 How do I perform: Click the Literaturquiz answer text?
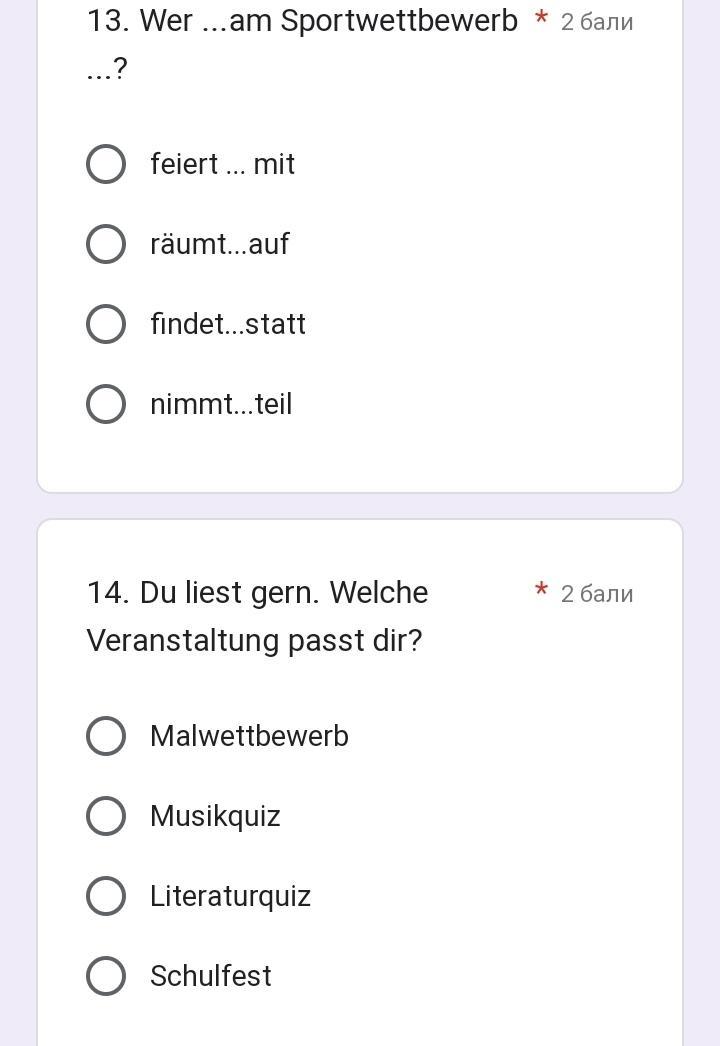[230, 896]
